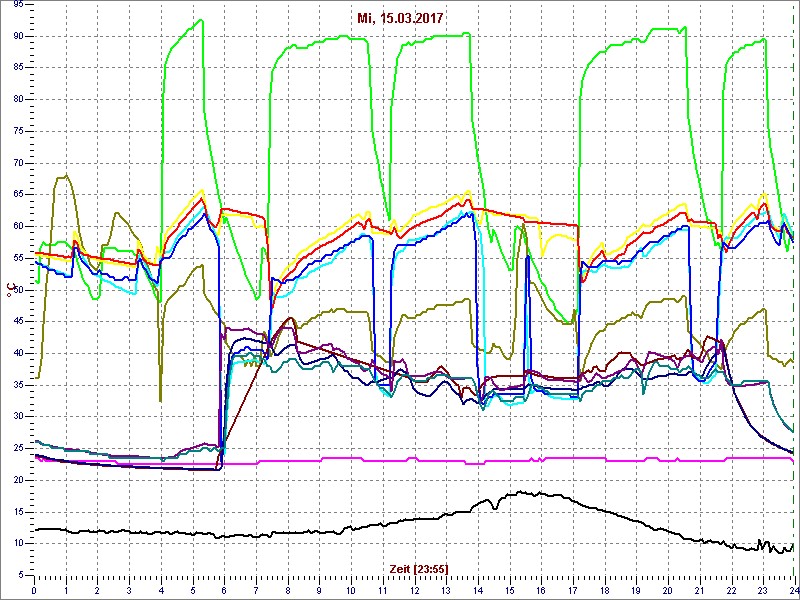Click hour 12 on the time axis
800x600 pixels.
coord(415,591)
